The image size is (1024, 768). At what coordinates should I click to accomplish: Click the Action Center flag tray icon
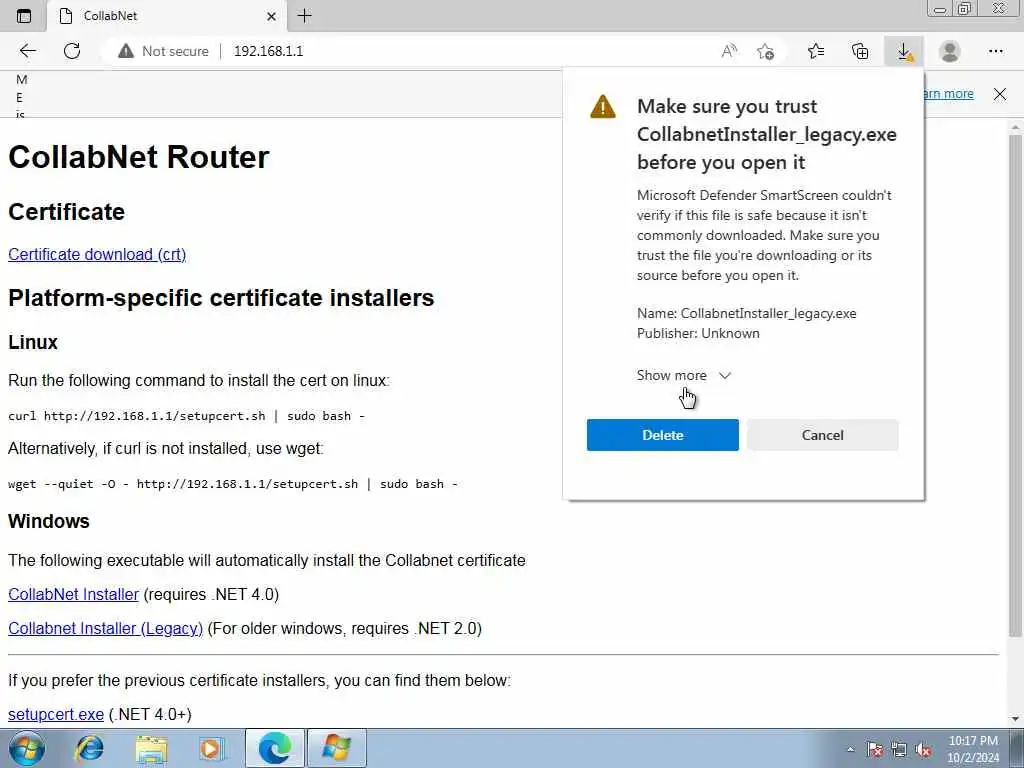point(874,749)
